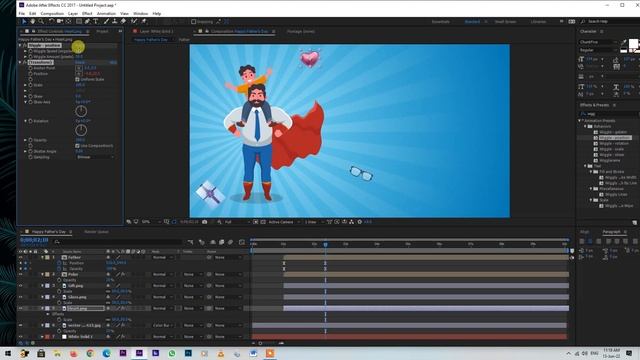Select the Rectangle shape tool
Screen dimensions: 640x360
[x=79, y=21]
